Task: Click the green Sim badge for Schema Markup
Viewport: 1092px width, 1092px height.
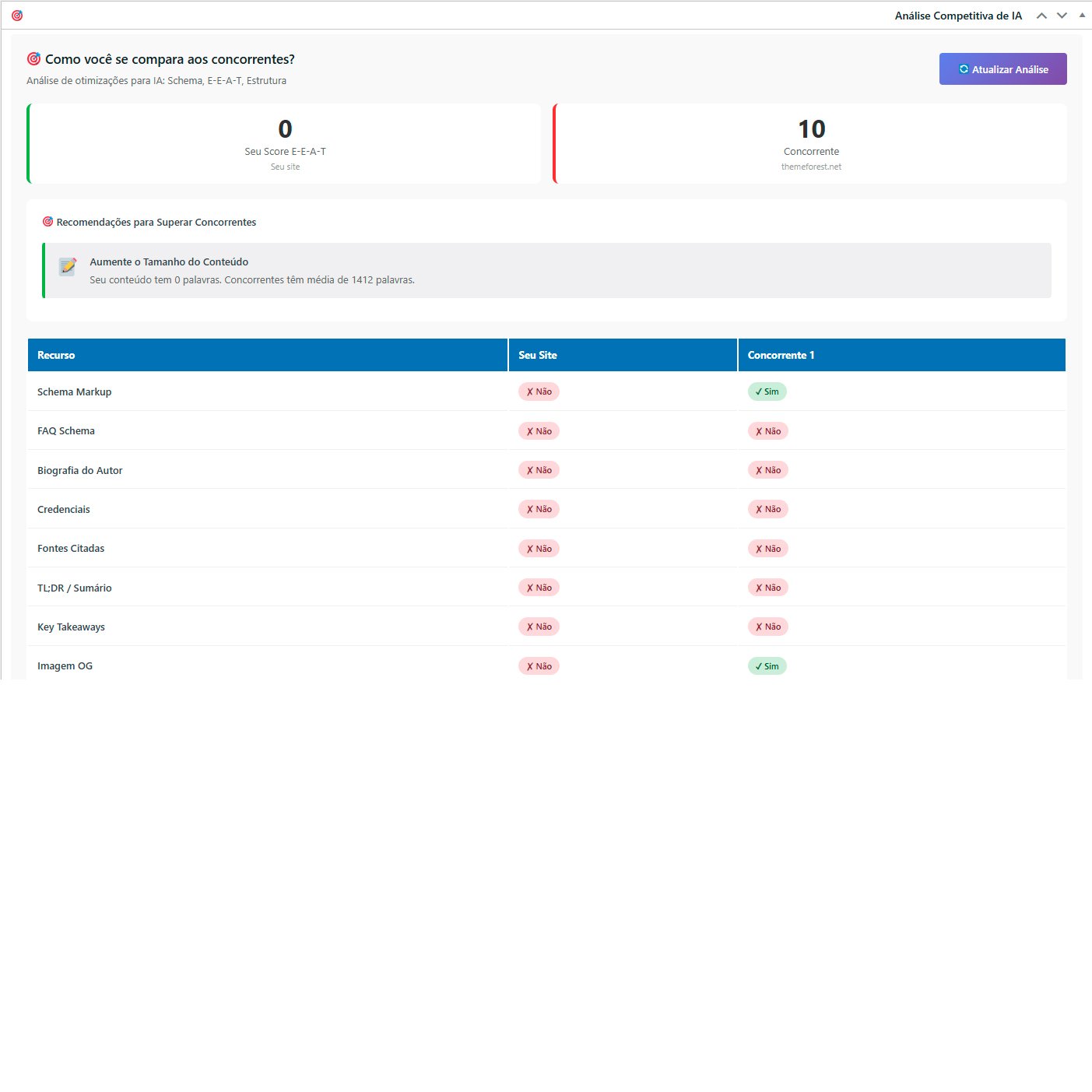Action: (x=767, y=392)
